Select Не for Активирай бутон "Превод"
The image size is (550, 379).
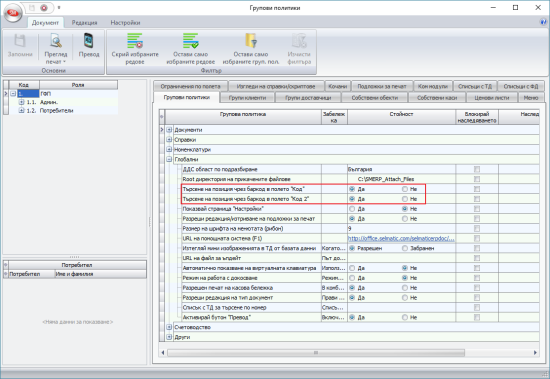(x=405, y=317)
